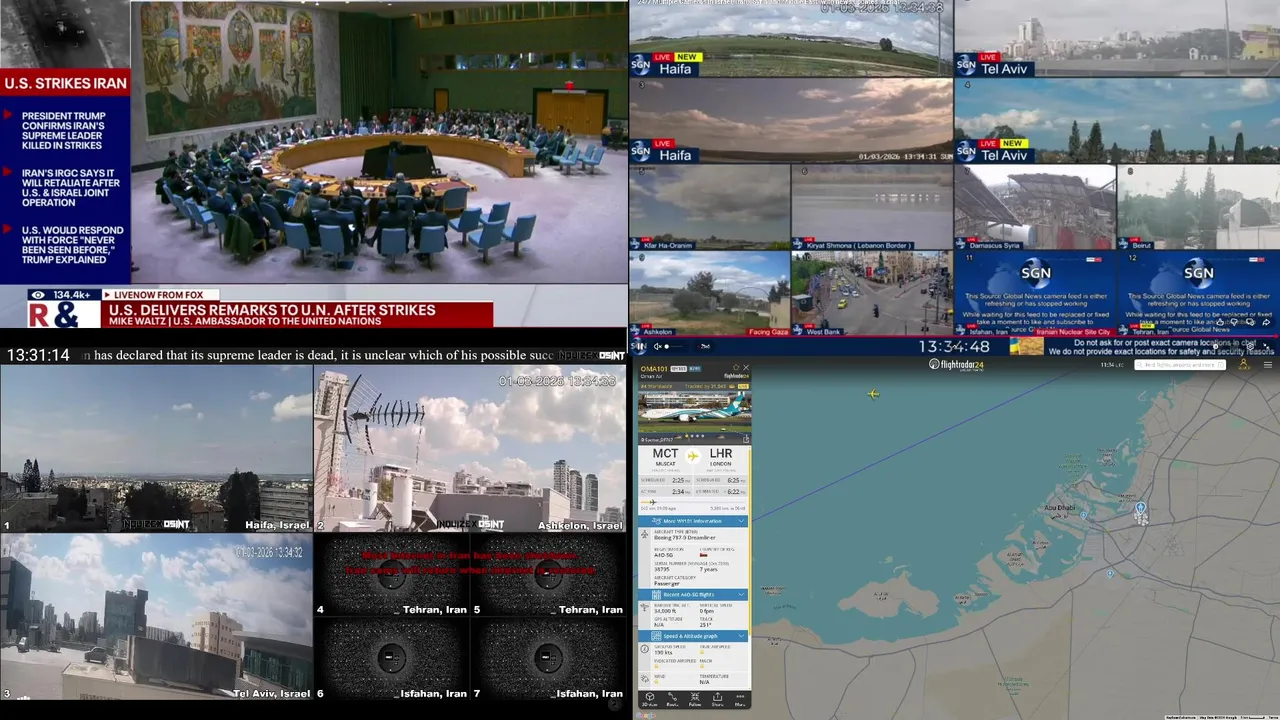Share the SGN stream arrow icon
The width and height of the screenshot is (1280, 720).
[x=1266, y=322]
